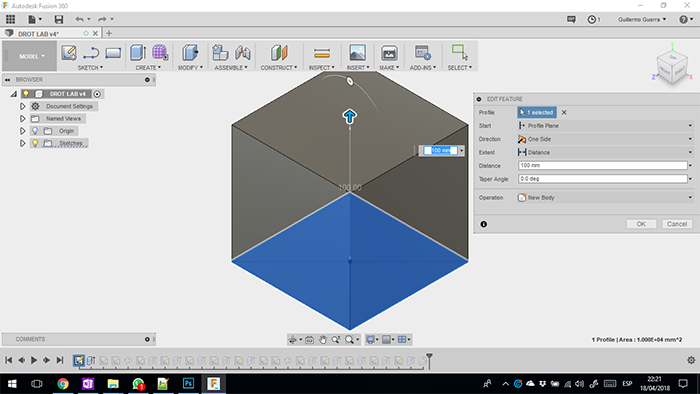
Task: Click the Zoom window navigation icon
Action: click(336, 340)
